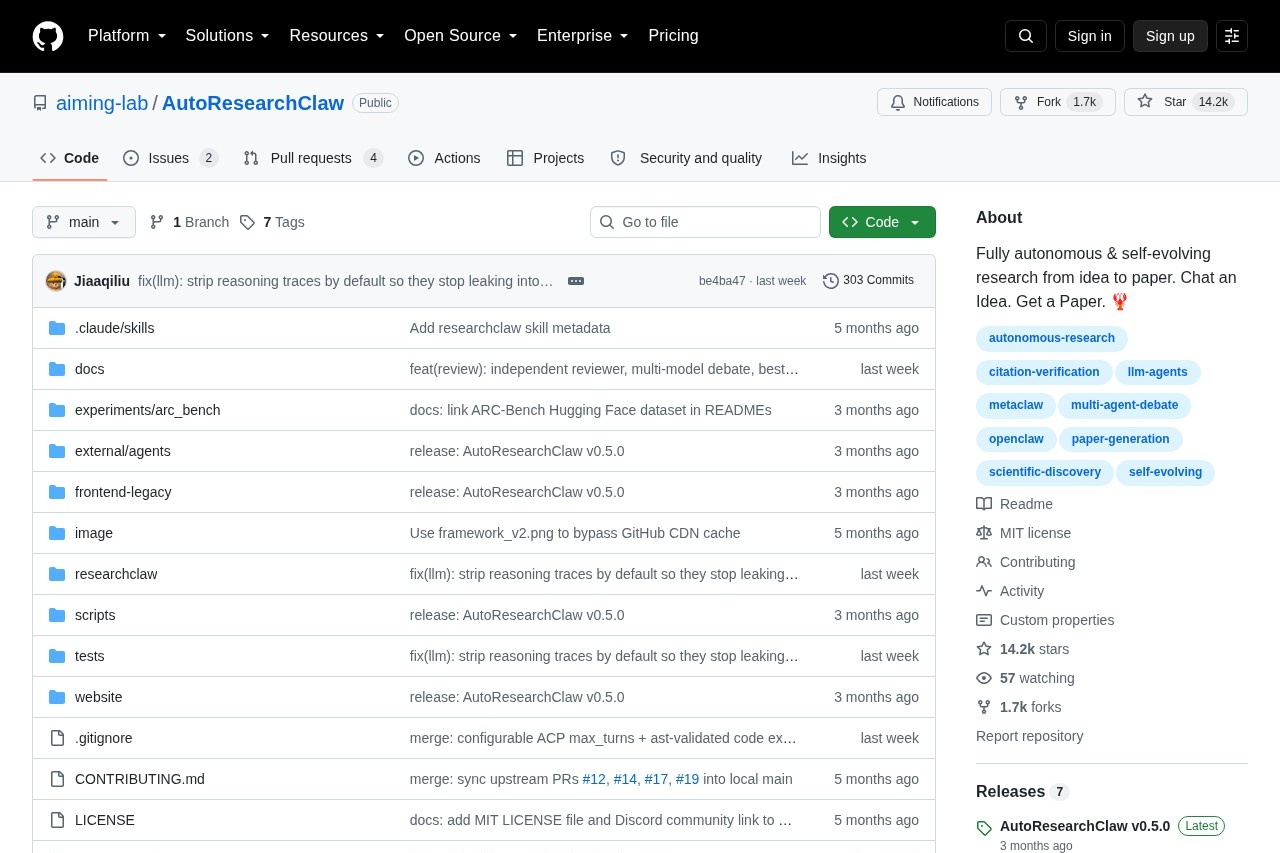Open the main branch selector dropdown
Screen dimensions: 1280x853
point(84,222)
